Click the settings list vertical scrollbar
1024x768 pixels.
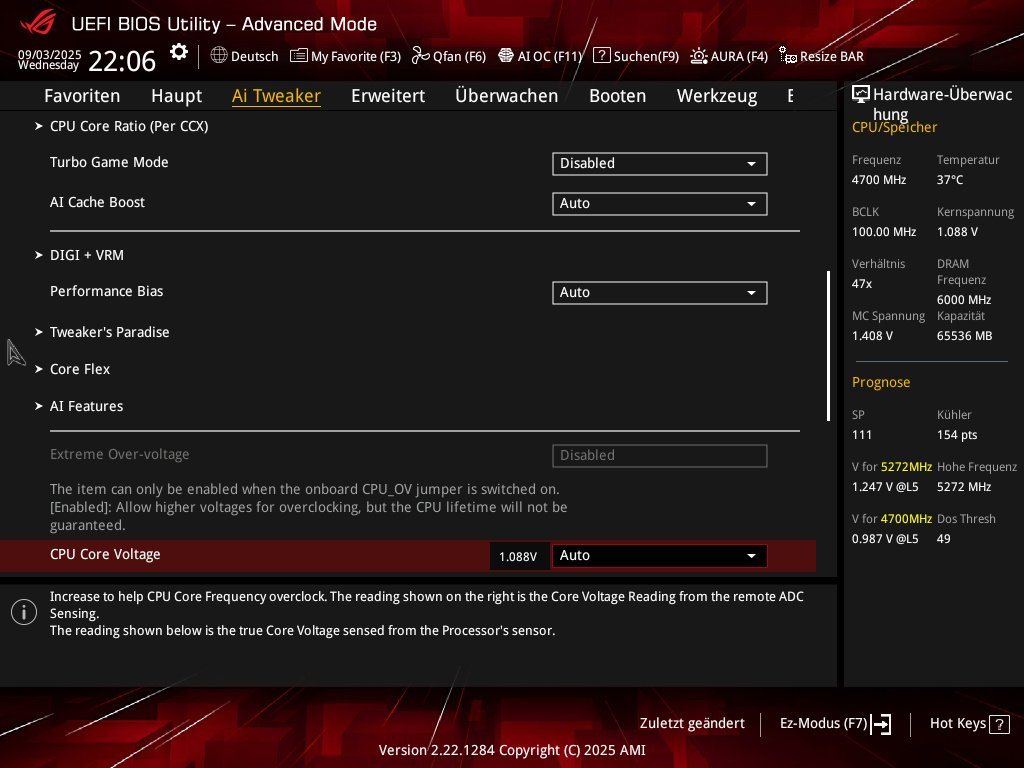(828, 346)
